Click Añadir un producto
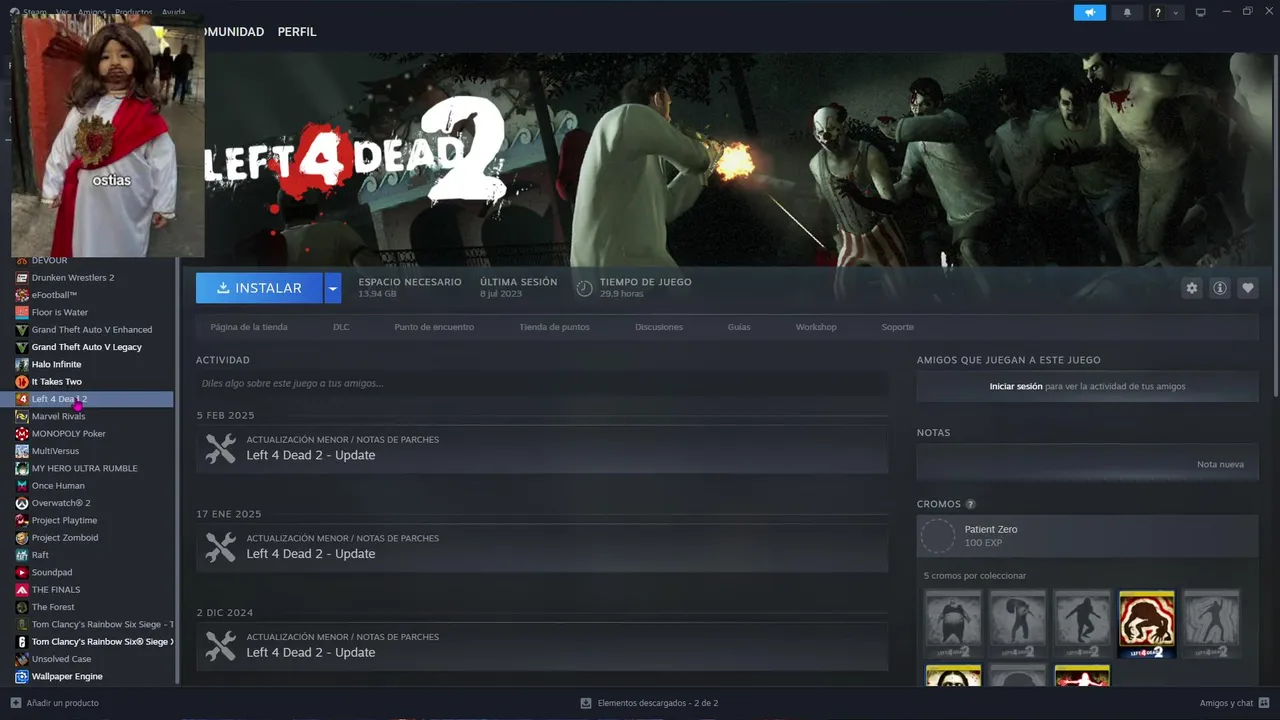The width and height of the screenshot is (1280, 720). pos(55,703)
